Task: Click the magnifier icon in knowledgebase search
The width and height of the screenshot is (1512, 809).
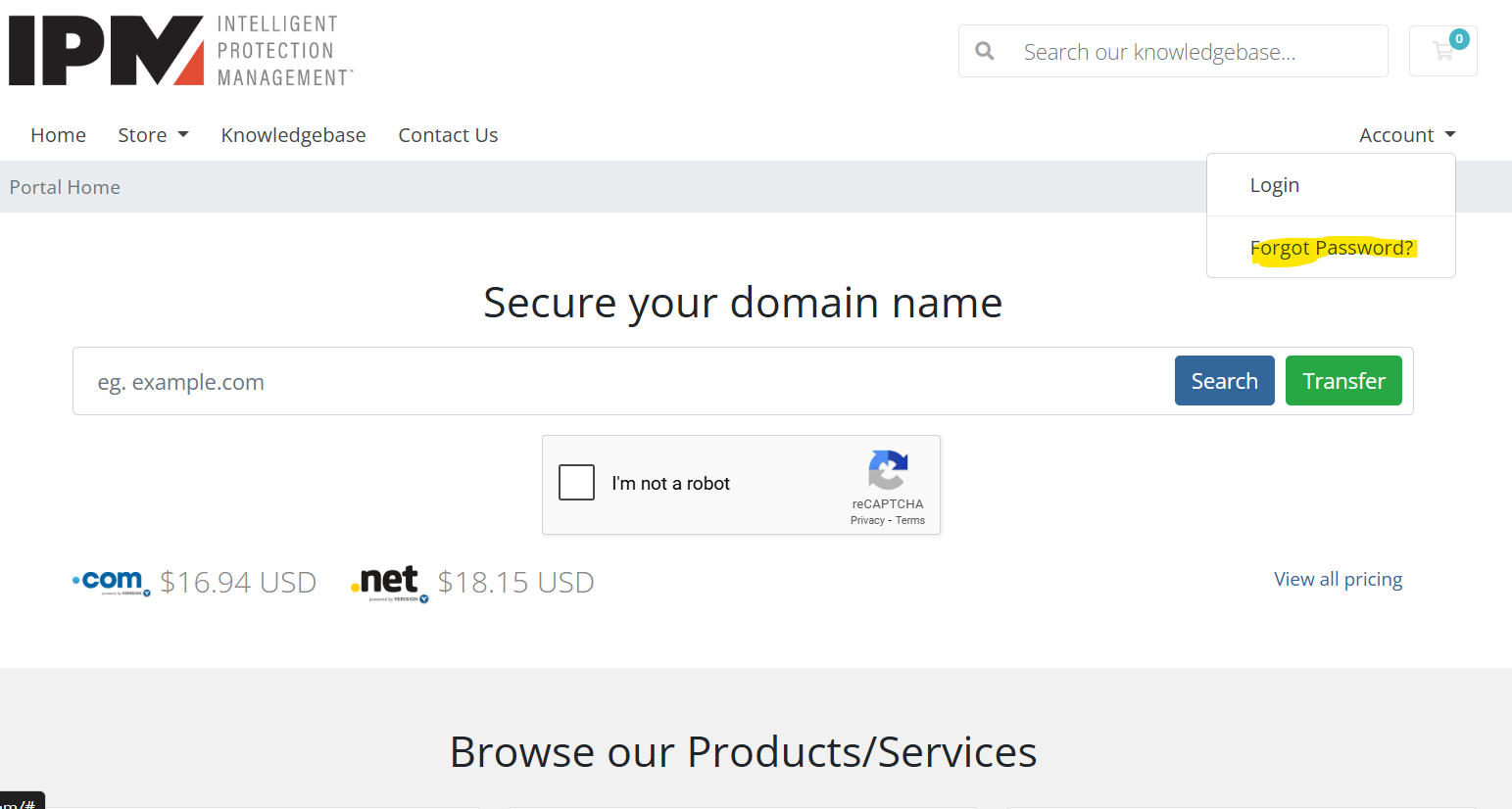Action: (x=985, y=51)
